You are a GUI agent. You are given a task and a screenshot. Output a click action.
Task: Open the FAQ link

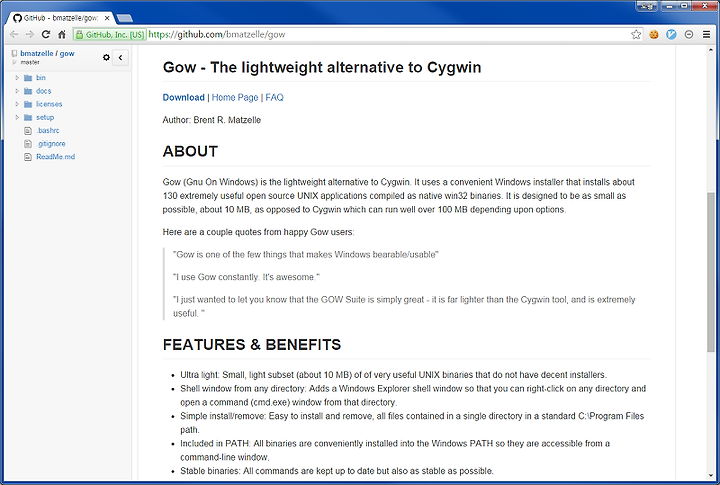[275, 97]
